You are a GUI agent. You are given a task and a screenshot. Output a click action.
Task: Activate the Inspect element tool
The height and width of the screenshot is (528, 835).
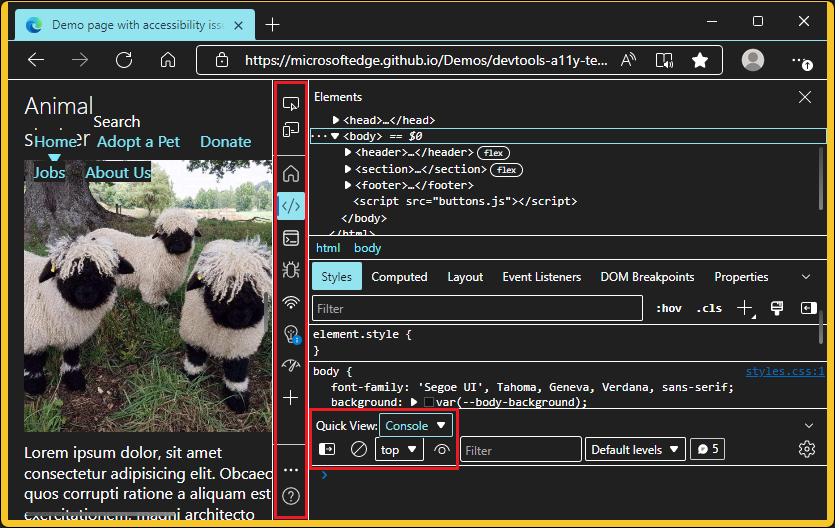click(x=291, y=103)
